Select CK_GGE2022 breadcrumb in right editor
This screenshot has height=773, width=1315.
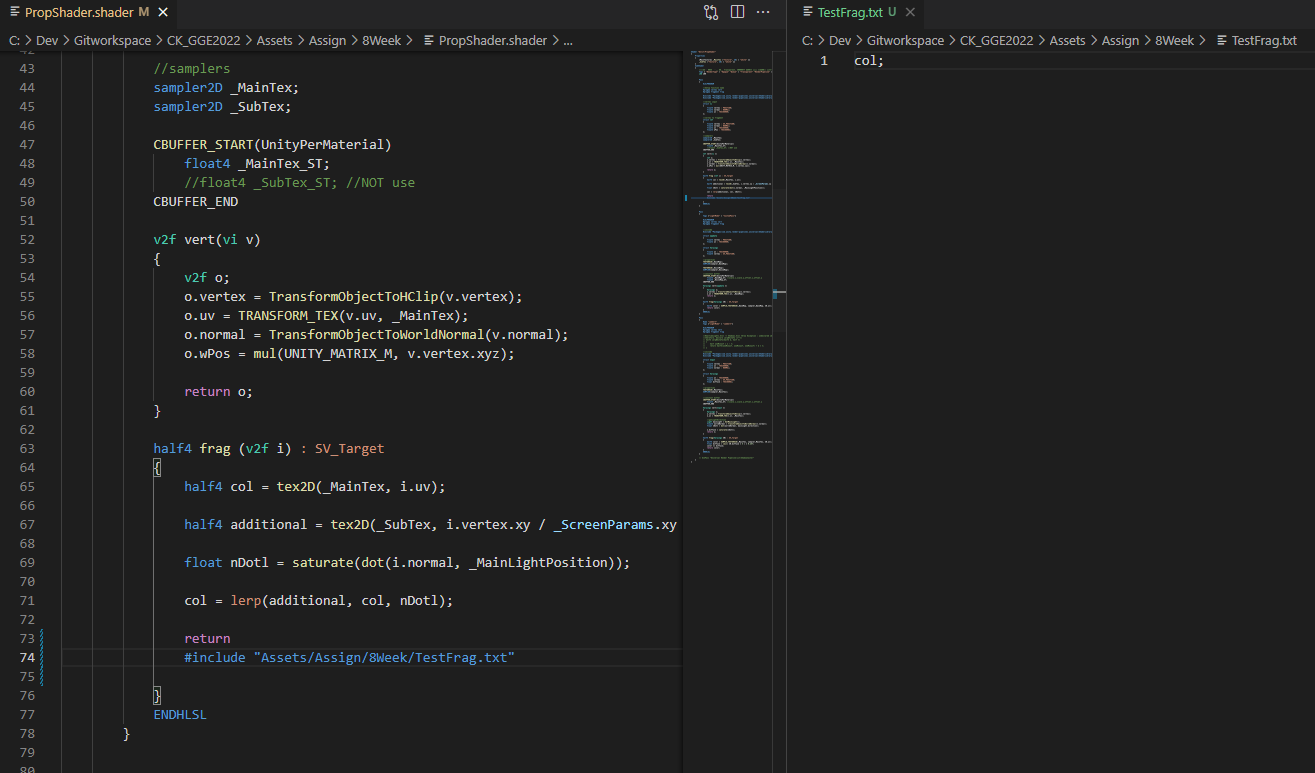click(x=995, y=41)
